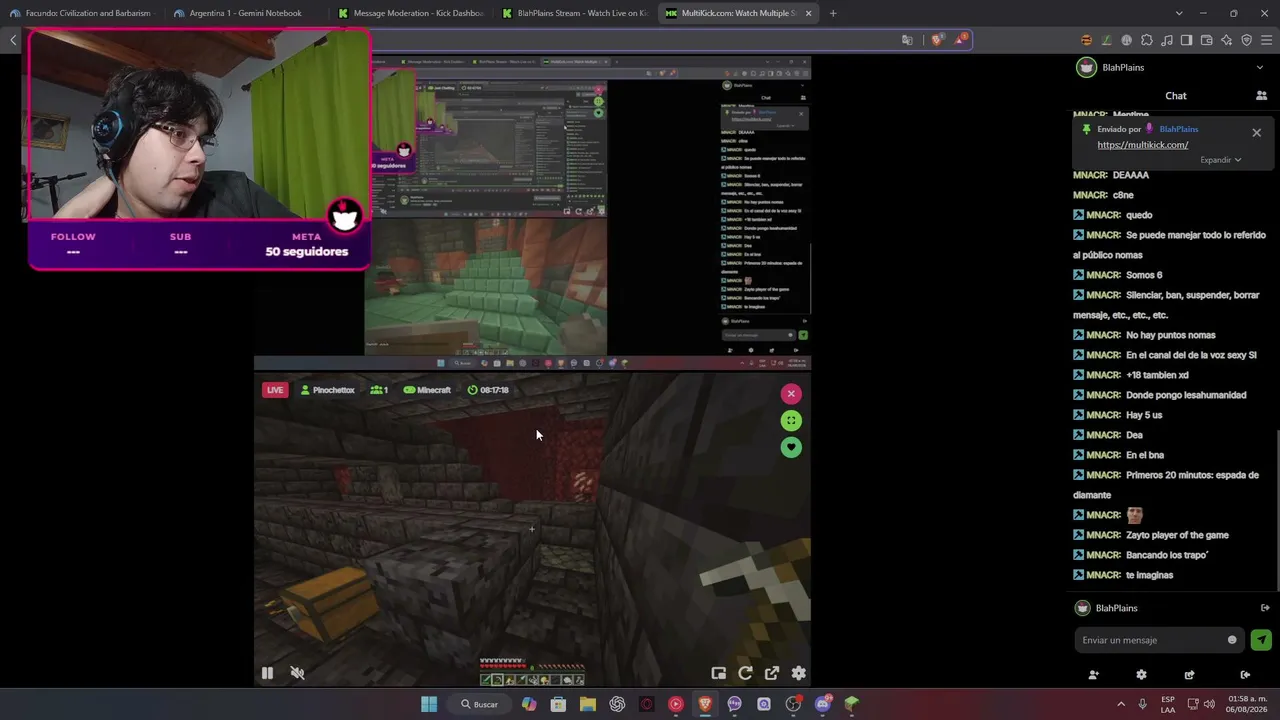Expand the pinned message with Expandir

point(1221,160)
